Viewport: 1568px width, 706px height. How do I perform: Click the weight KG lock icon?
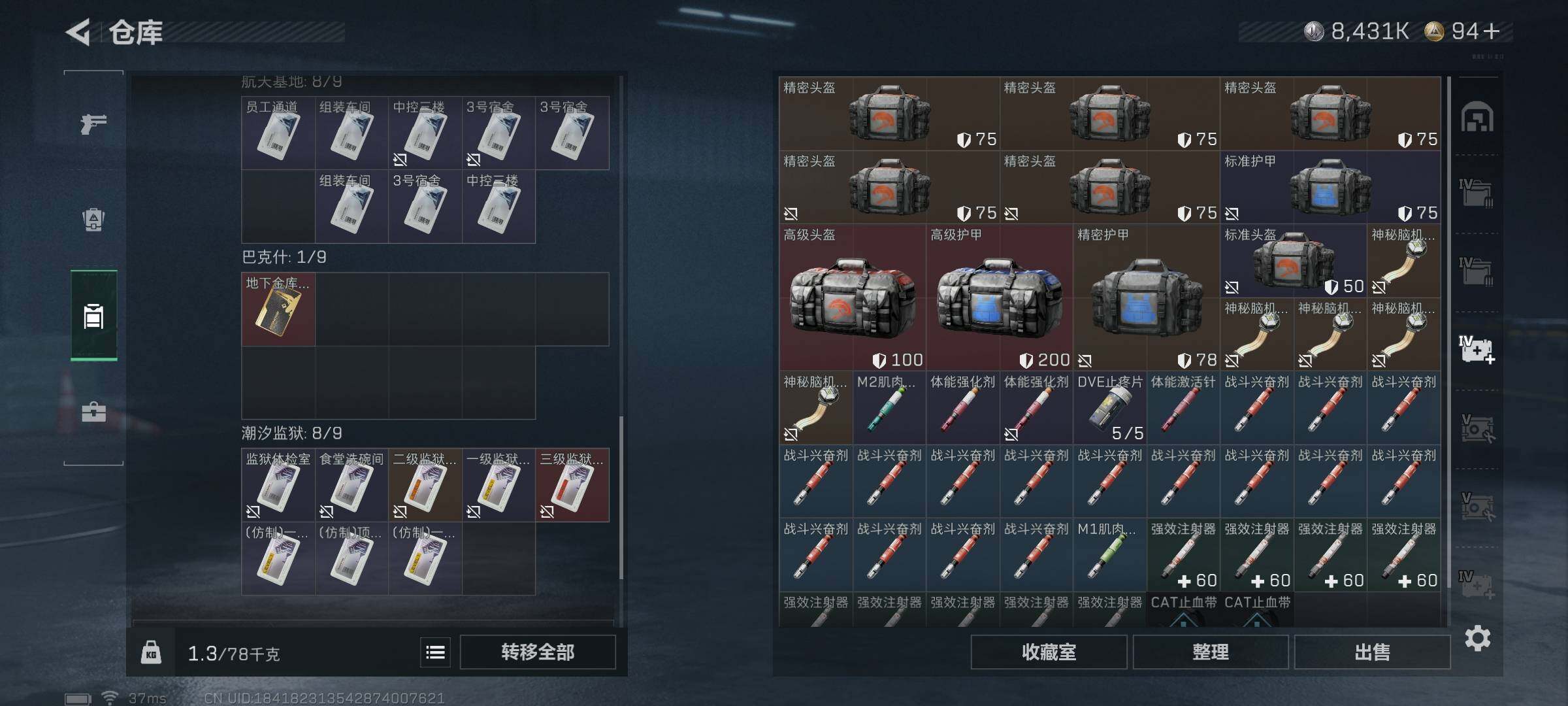(x=151, y=652)
